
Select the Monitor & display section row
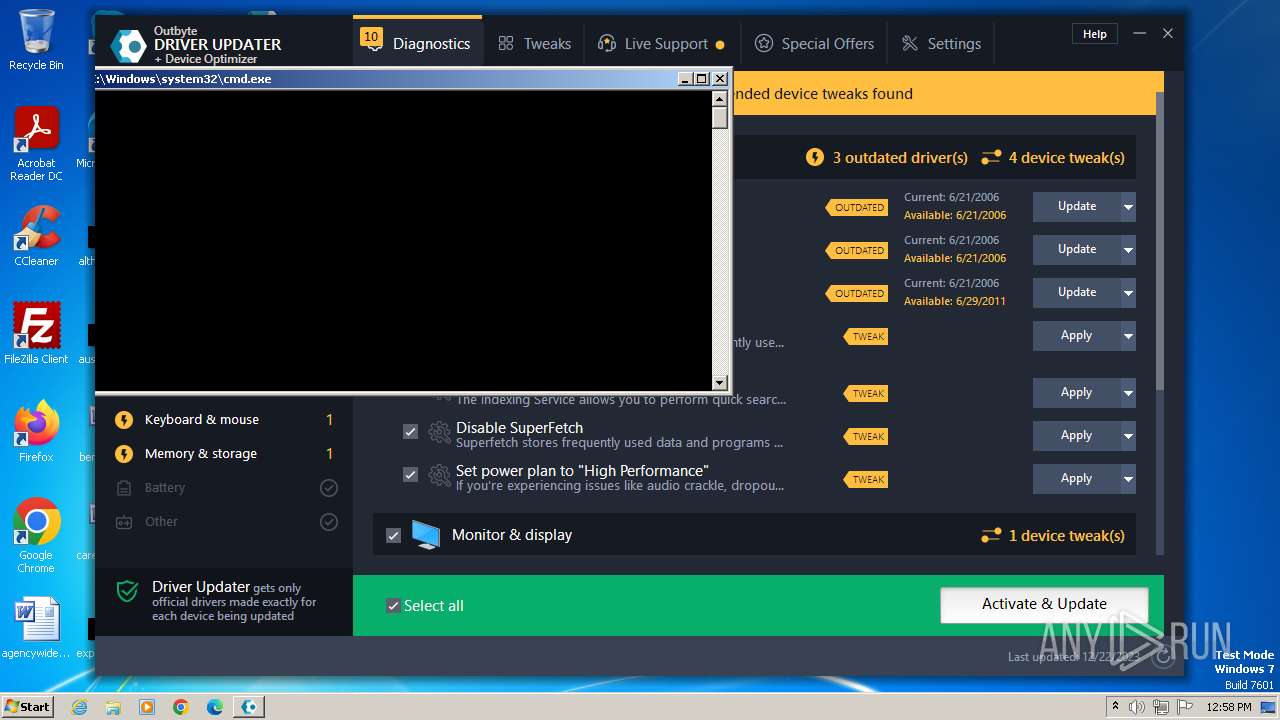754,535
